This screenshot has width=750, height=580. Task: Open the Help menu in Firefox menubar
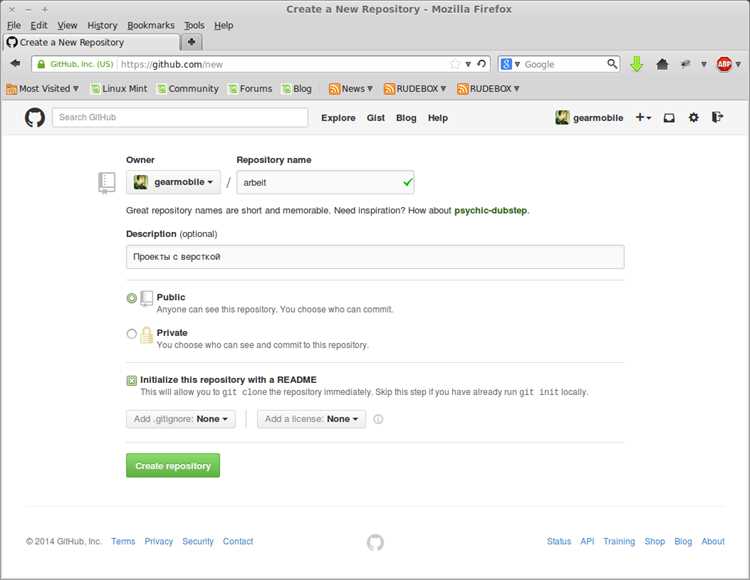coord(223,25)
